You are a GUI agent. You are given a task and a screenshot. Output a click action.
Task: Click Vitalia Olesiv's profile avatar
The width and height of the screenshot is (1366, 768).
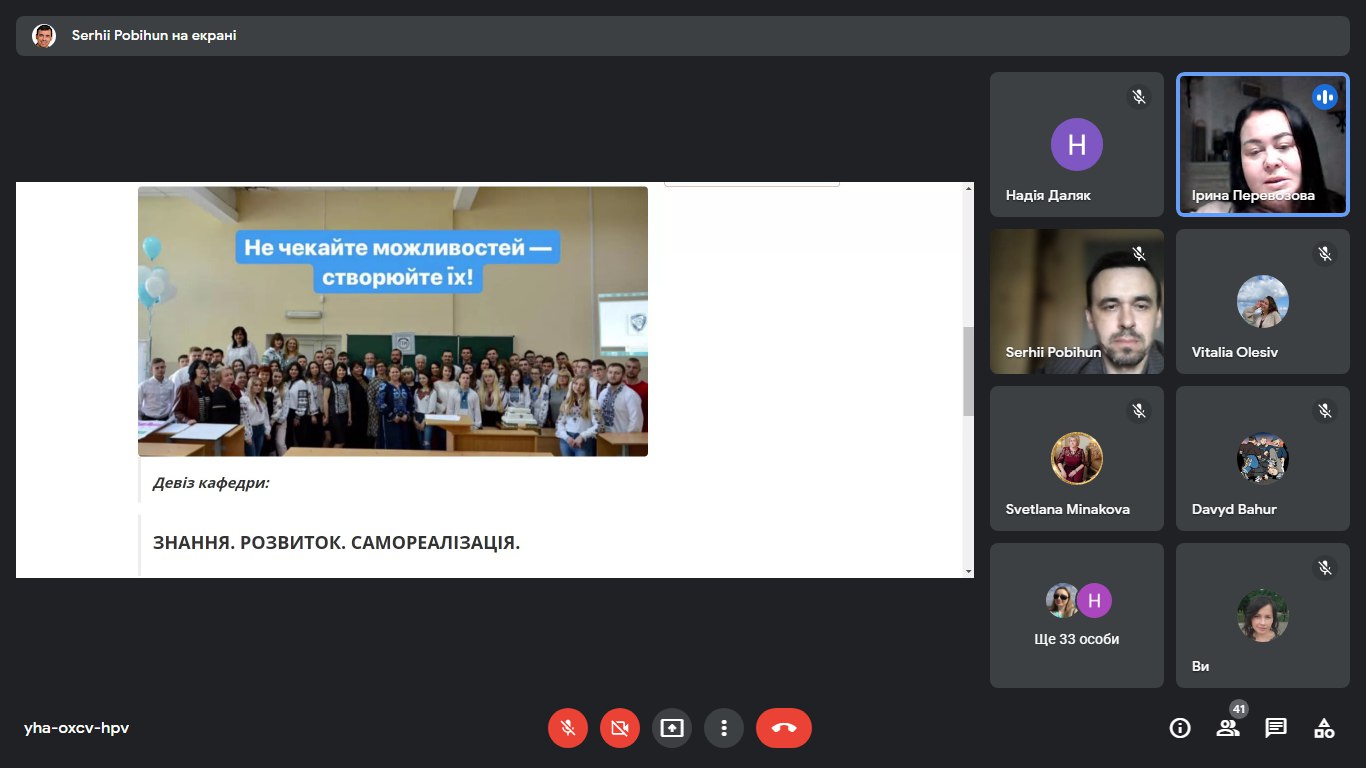coord(1262,301)
